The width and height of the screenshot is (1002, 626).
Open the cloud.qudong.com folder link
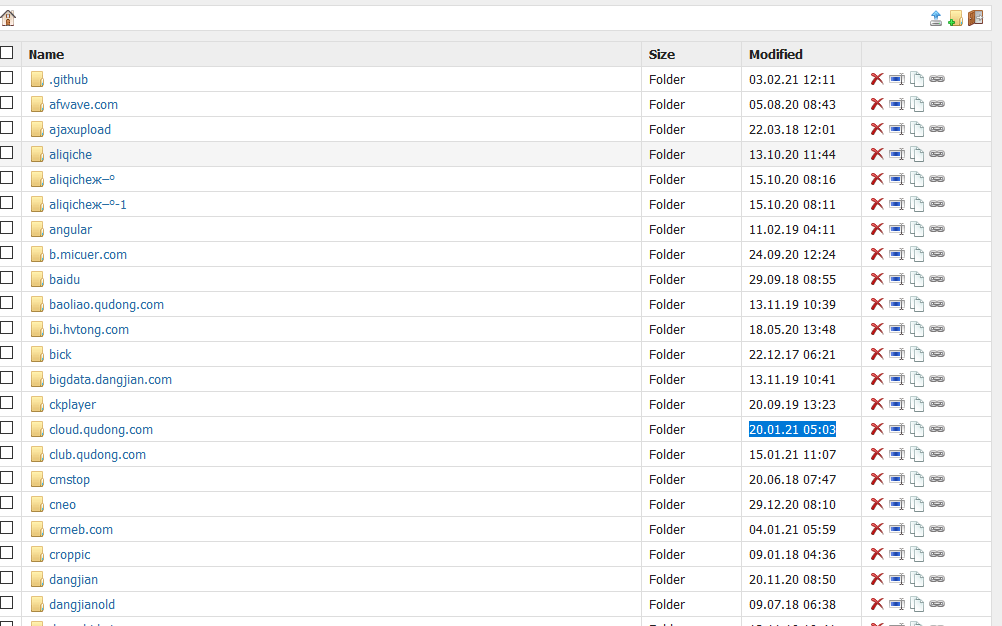(101, 429)
